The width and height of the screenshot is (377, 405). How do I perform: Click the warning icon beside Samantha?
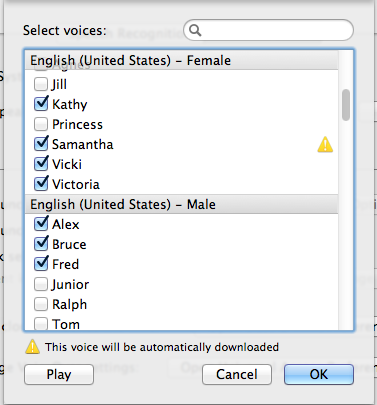(325, 145)
